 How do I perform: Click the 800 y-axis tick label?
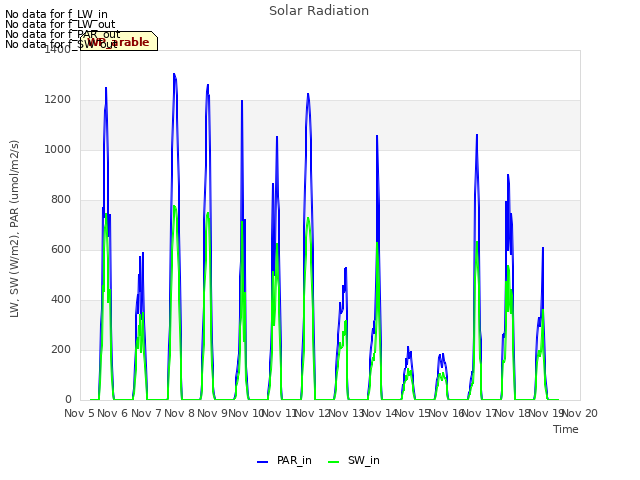pyautogui.click(x=61, y=200)
